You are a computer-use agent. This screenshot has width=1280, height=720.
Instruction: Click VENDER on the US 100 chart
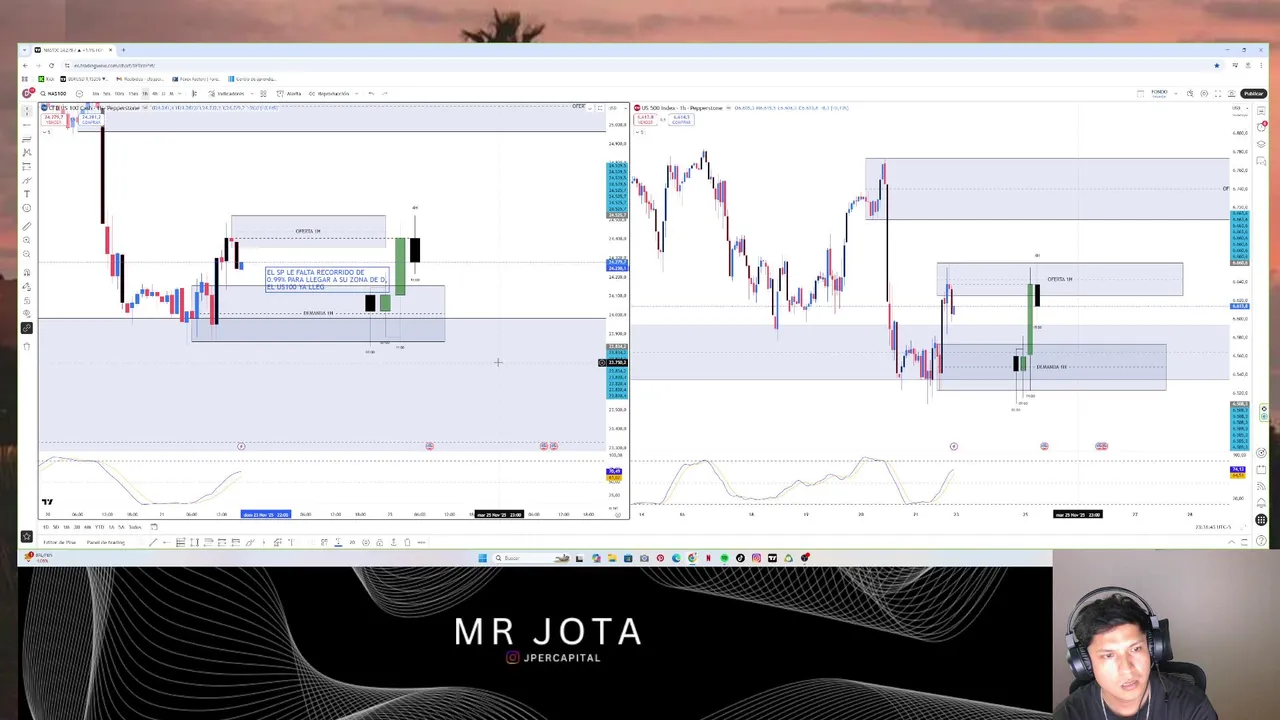click(x=53, y=120)
